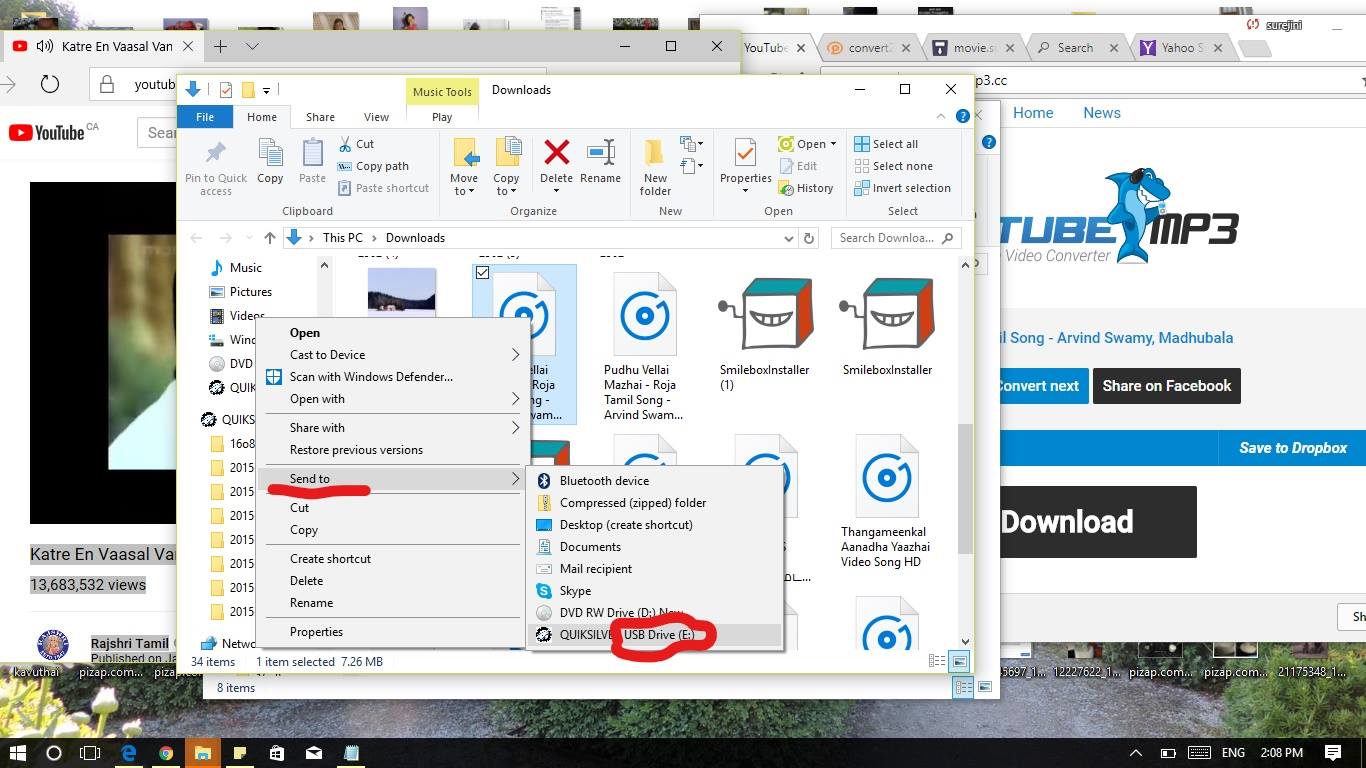
Task: Click the Share on Facebook button
Action: pos(1166,386)
